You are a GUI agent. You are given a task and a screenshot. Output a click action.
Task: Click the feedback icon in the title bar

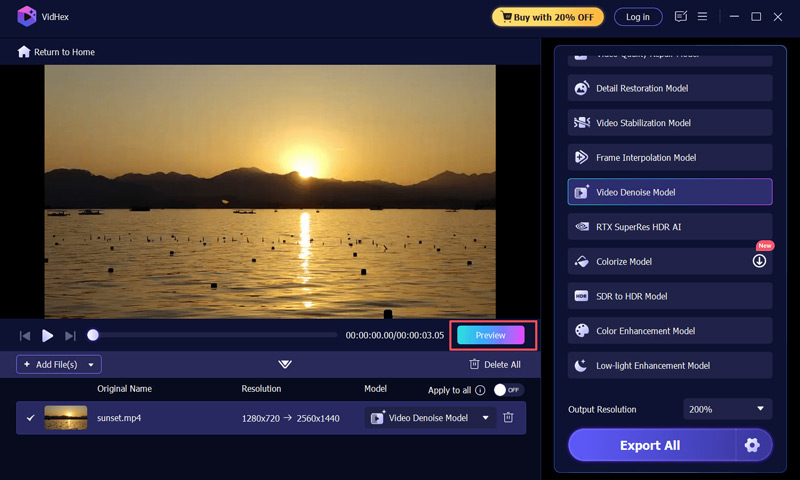click(x=681, y=17)
